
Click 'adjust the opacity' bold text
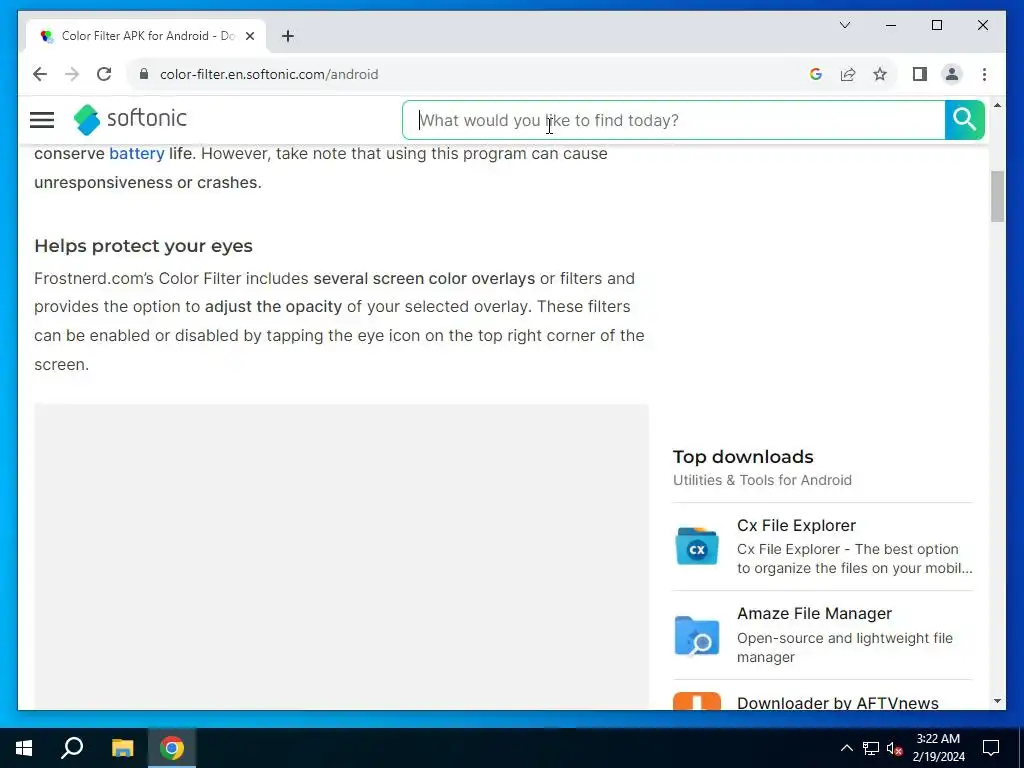point(273,306)
